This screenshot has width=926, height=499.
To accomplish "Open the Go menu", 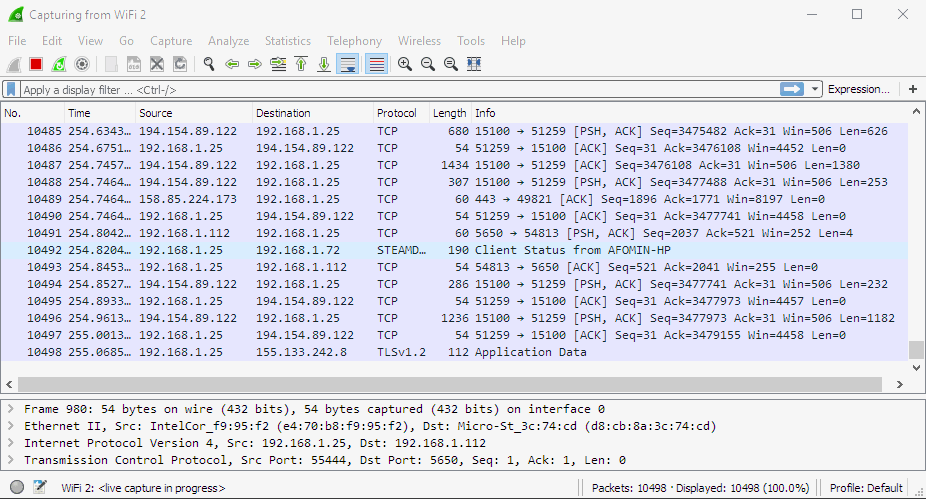I will coord(126,41).
